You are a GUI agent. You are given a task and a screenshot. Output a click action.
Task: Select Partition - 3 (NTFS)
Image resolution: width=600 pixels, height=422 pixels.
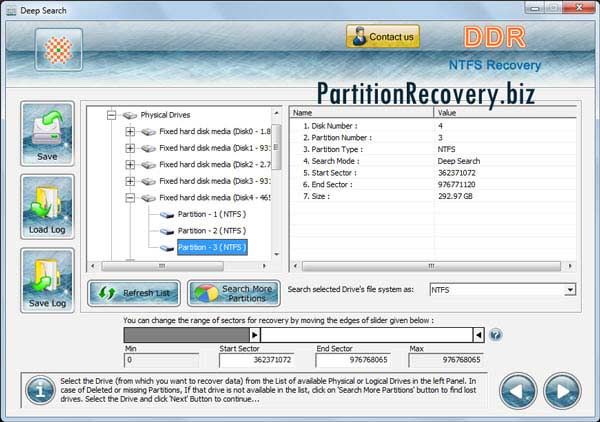212,247
